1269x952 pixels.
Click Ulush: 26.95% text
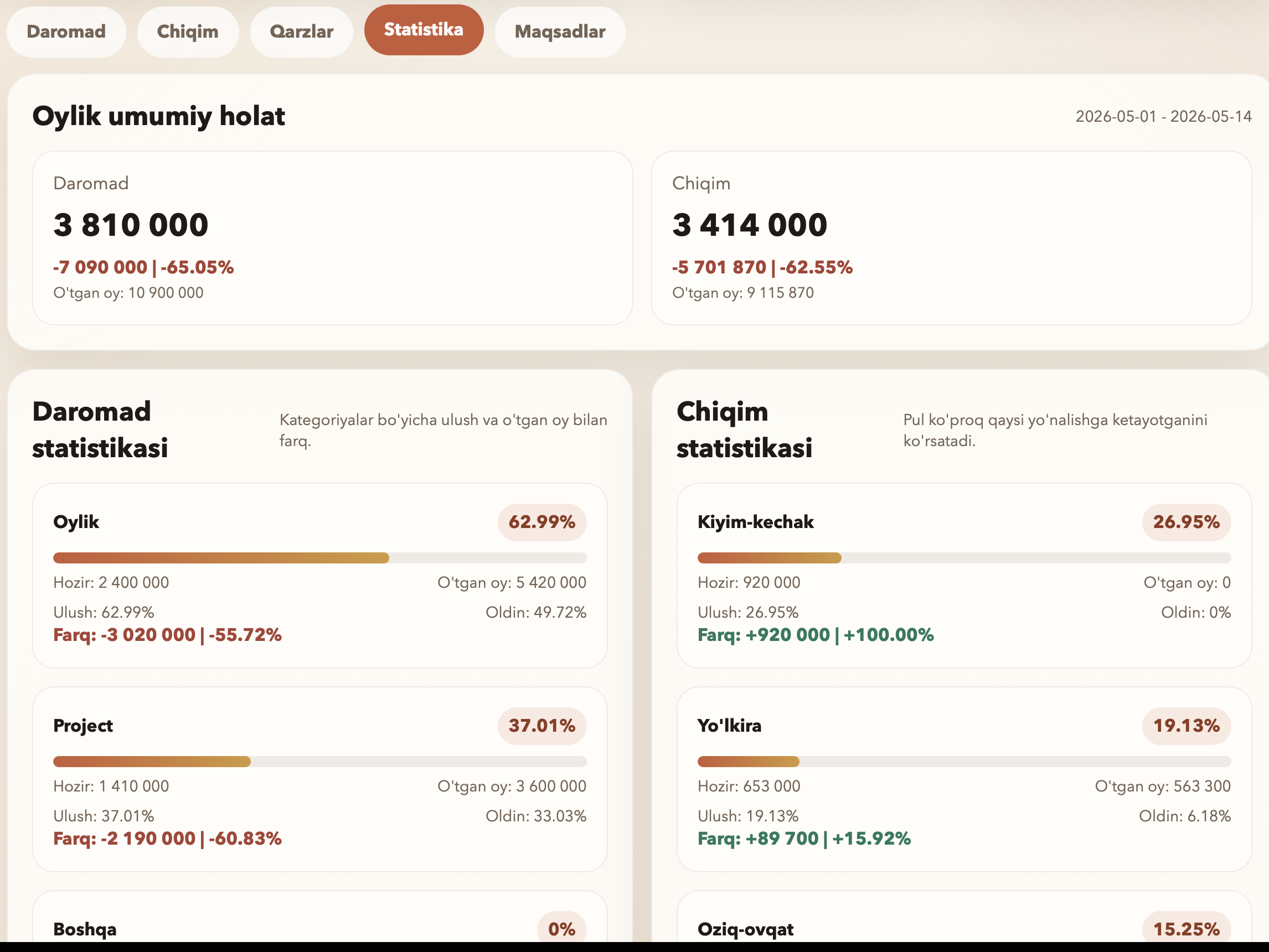pos(748,613)
